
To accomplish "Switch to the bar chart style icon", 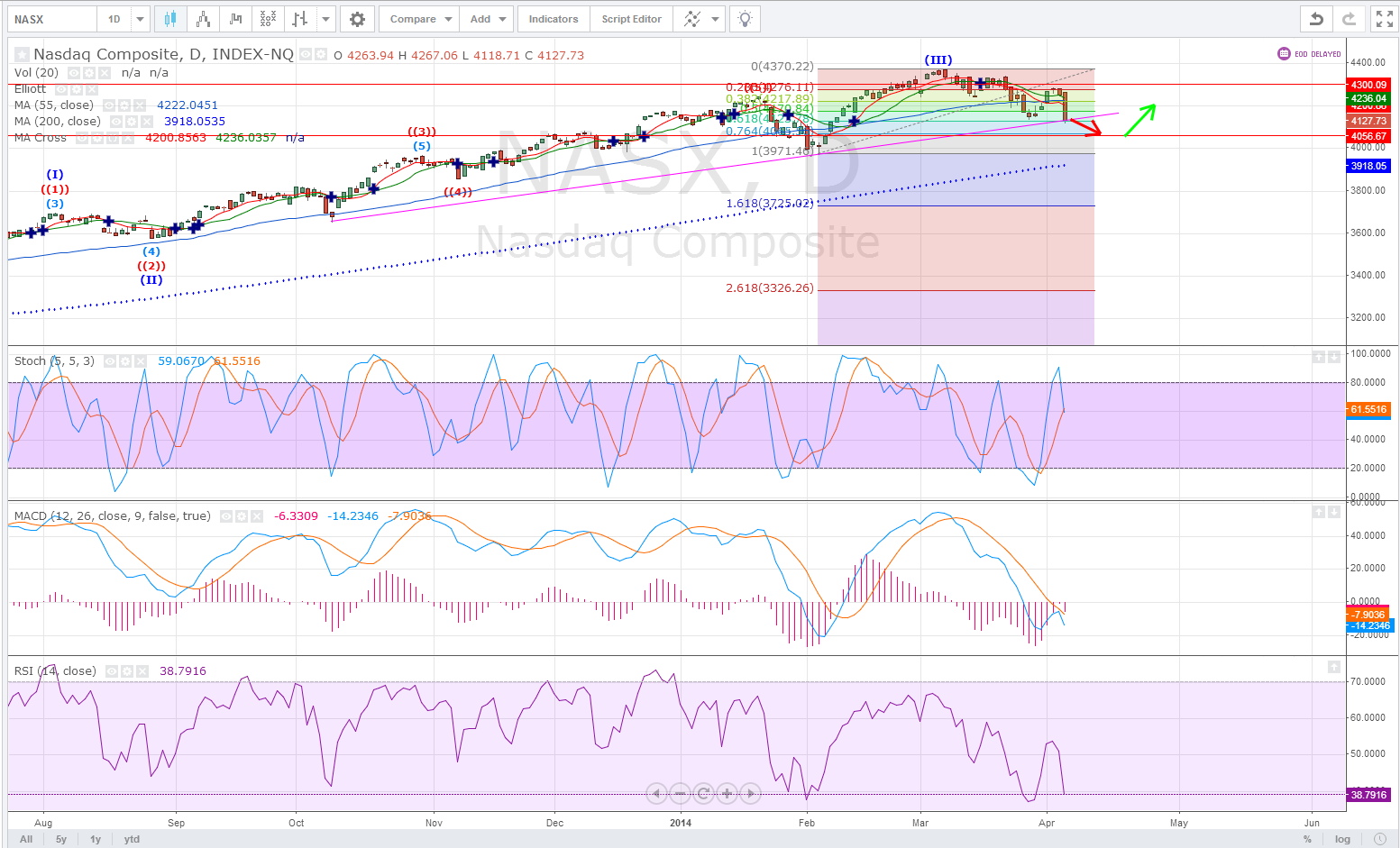I will pyautogui.click(x=300, y=19).
